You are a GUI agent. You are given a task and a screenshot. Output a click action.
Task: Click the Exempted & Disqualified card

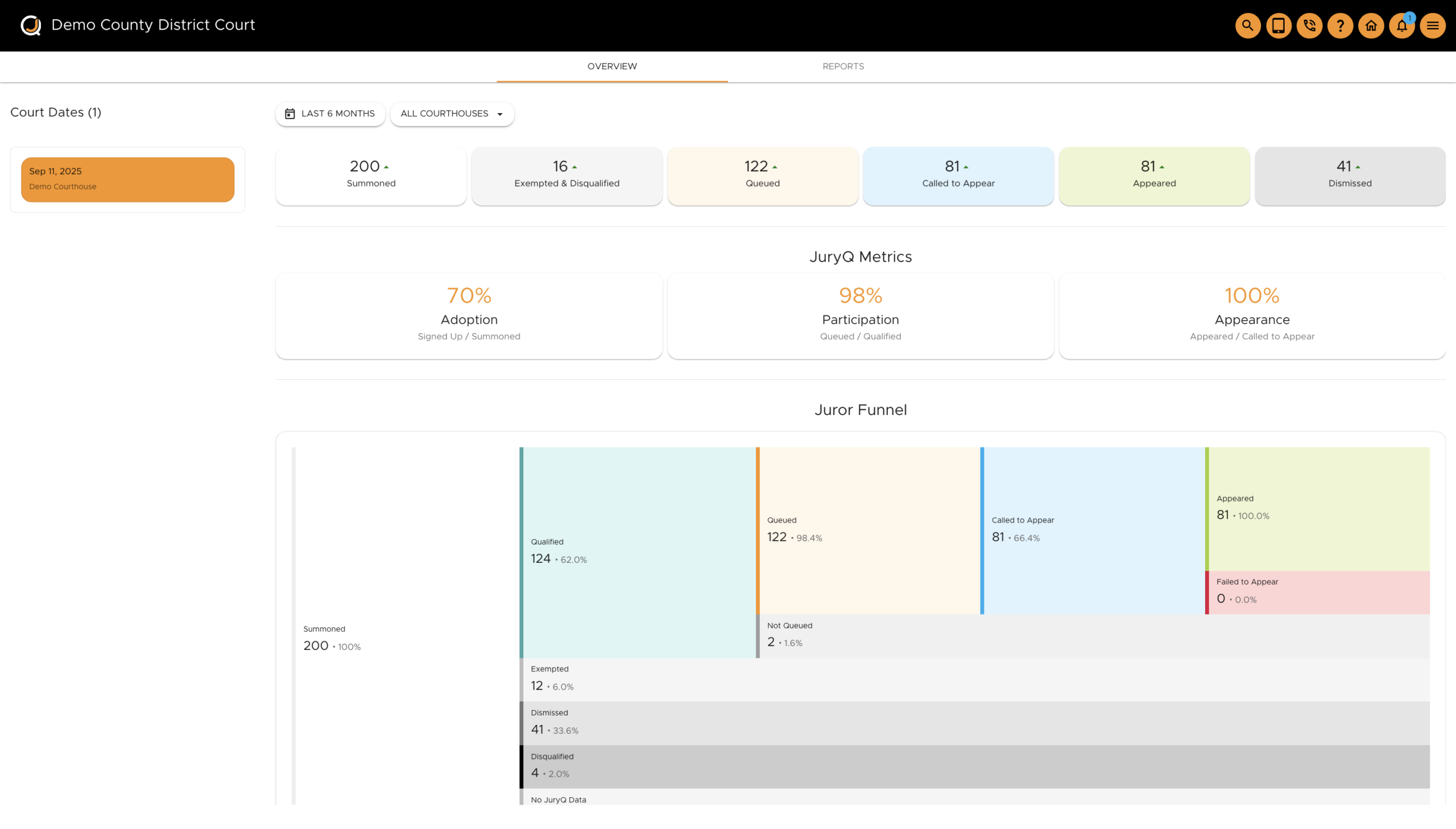tap(566, 175)
